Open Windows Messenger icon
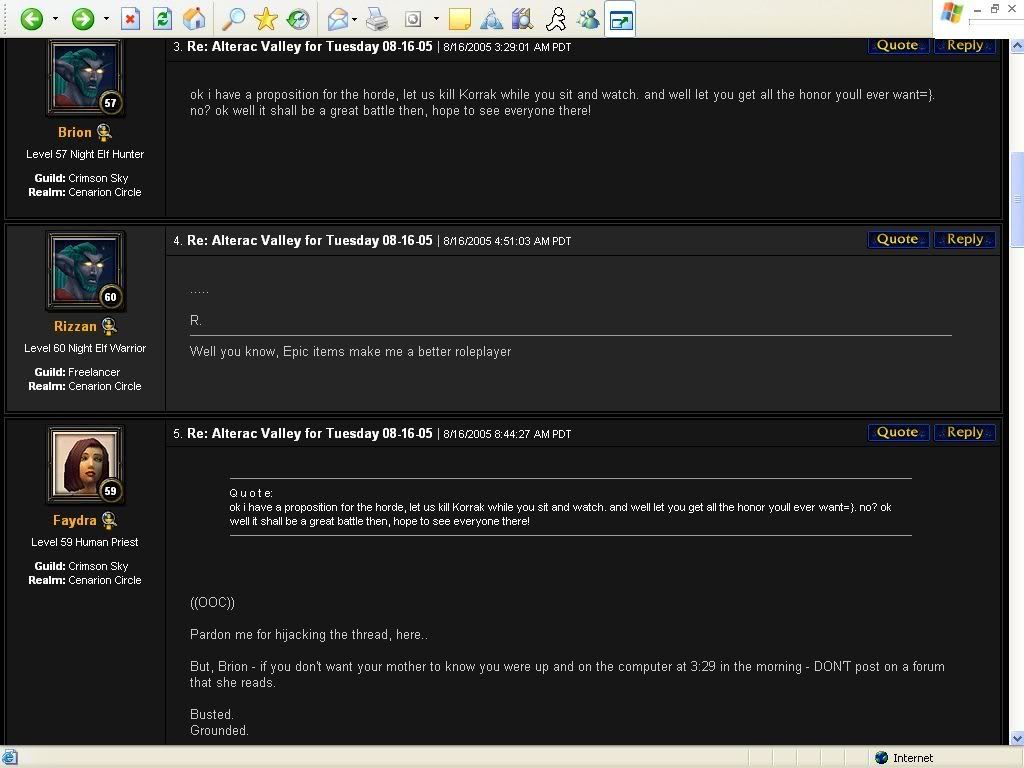 coord(588,19)
